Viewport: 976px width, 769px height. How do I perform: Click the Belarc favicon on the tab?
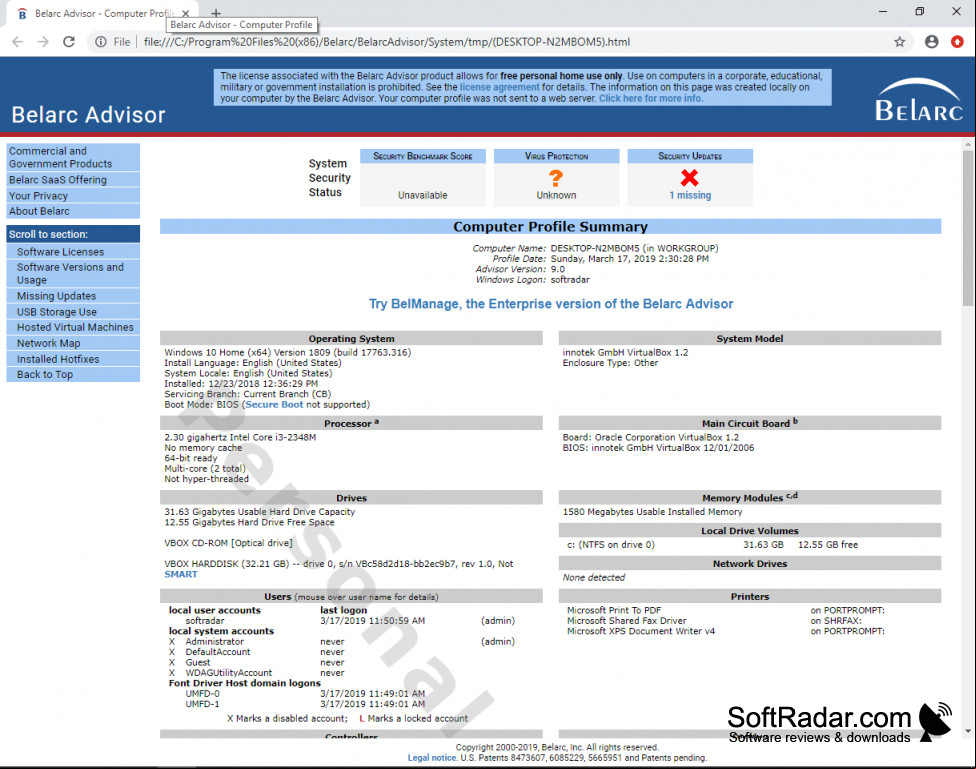pyautogui.click(x=22, y=13)
